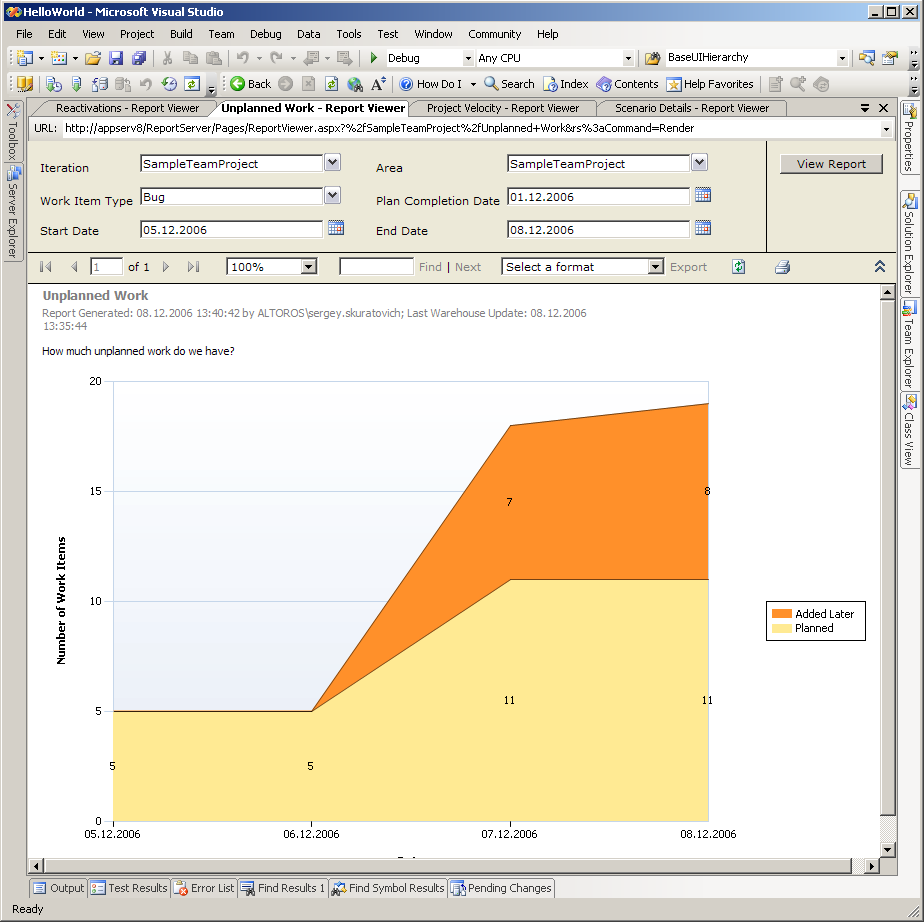Click the Copy icon in the toolbar
924x922 pixels.
click(190, 58)
